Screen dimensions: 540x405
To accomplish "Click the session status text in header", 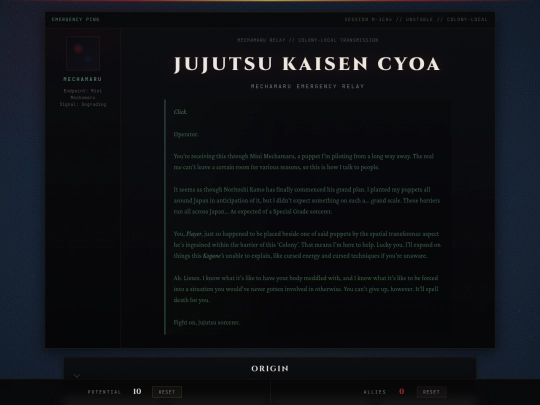I will (416, 19).
